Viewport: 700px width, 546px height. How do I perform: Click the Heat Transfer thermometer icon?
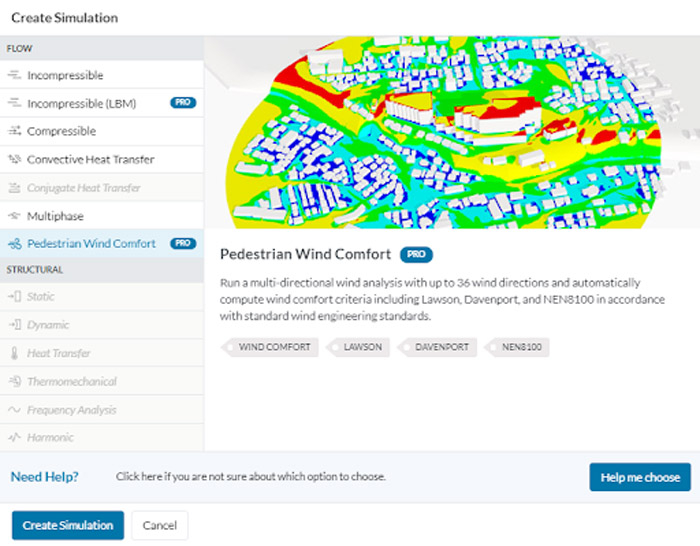(x=15, y=353)
